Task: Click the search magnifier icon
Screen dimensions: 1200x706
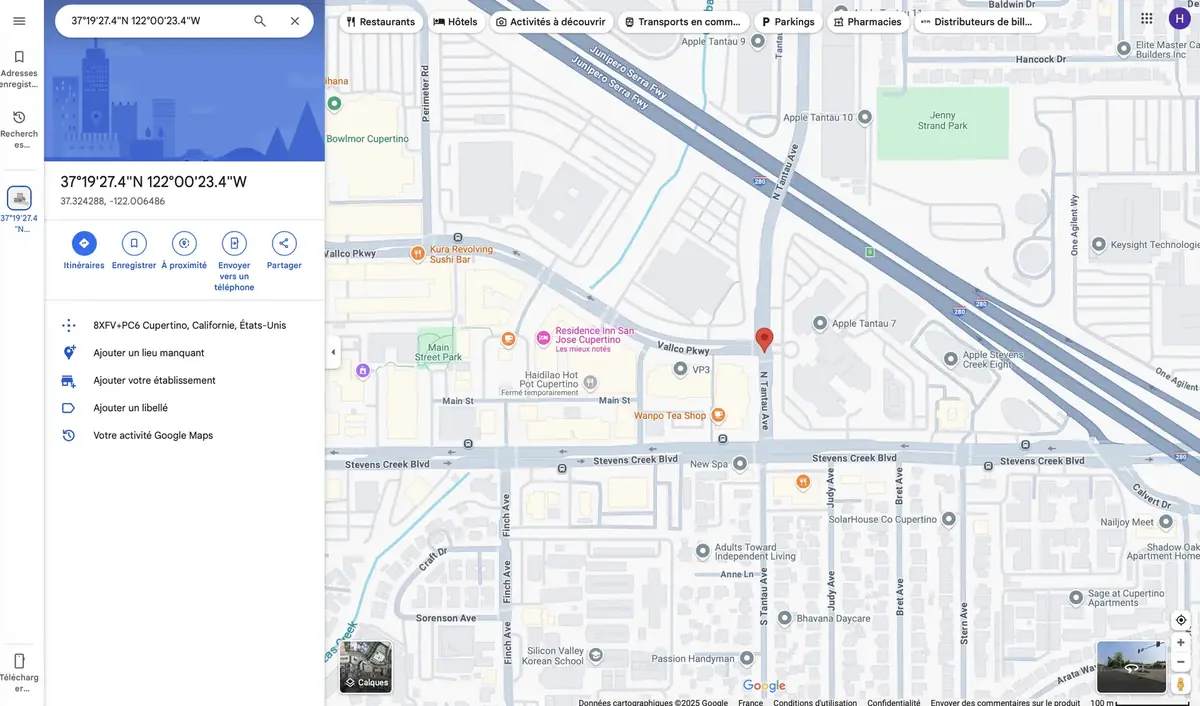Action: point(260,21)
